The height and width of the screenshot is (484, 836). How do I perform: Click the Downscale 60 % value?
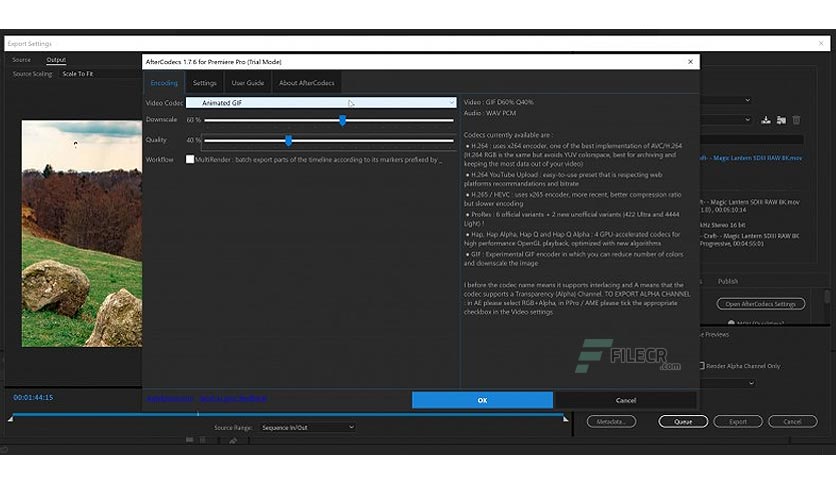click(x=194, y=120)
